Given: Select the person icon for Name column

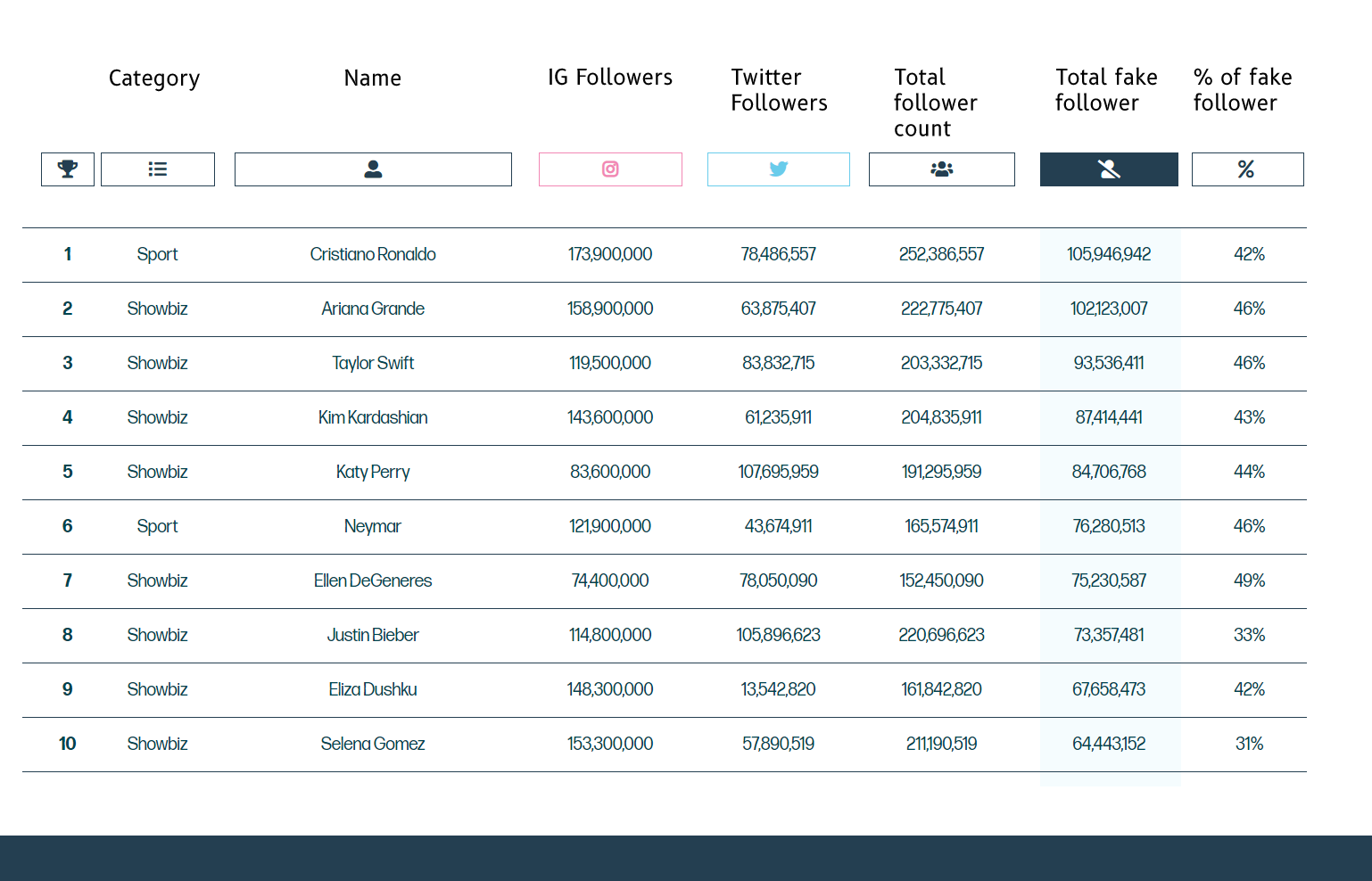Looking at the screenshot, I should [373, 169].
